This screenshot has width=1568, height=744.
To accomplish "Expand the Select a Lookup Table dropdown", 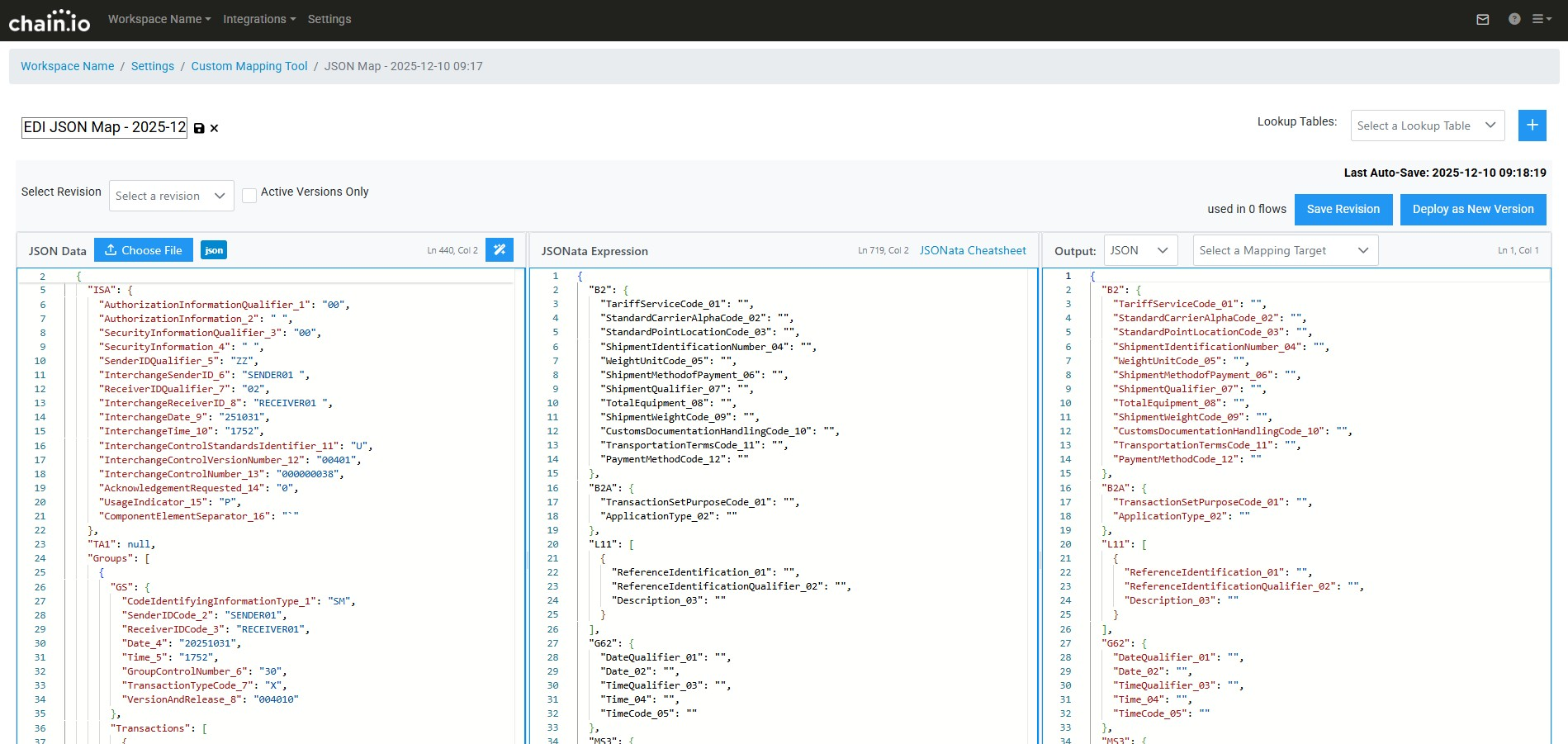I will (1427, 126).
